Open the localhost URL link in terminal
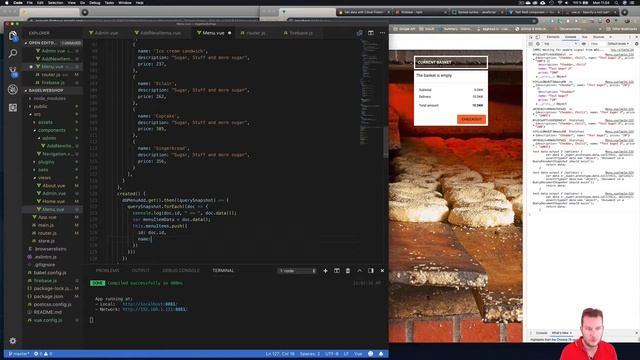Image resolution: width=640 pixels, height=360 pixels. (x=149, y=304)
